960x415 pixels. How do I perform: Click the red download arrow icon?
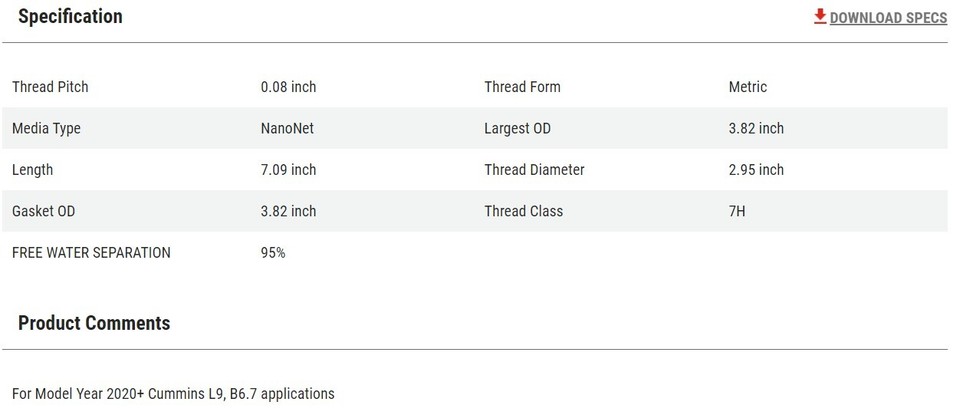pyautogui.click(x=820, y=16)
